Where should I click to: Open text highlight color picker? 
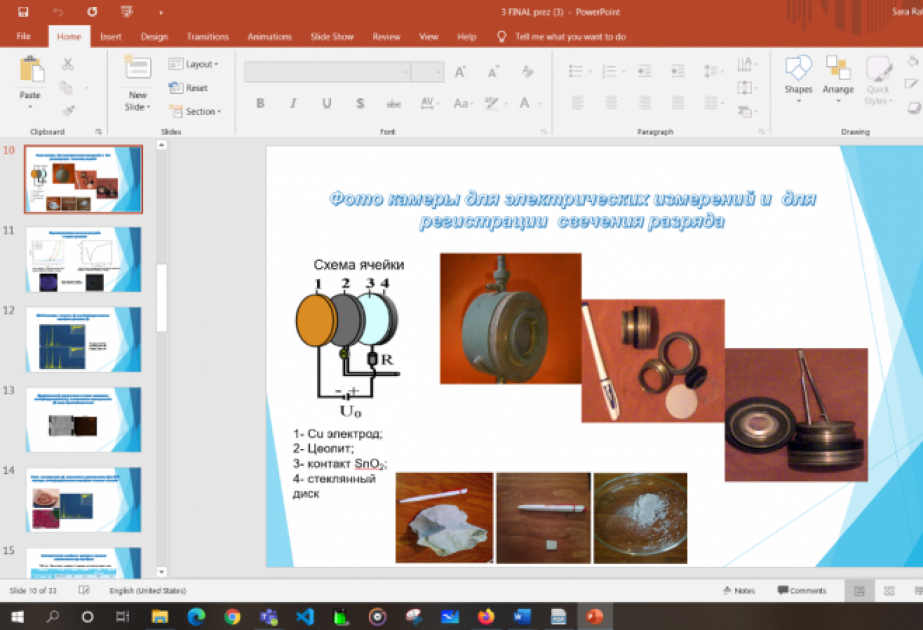point(494,104)
